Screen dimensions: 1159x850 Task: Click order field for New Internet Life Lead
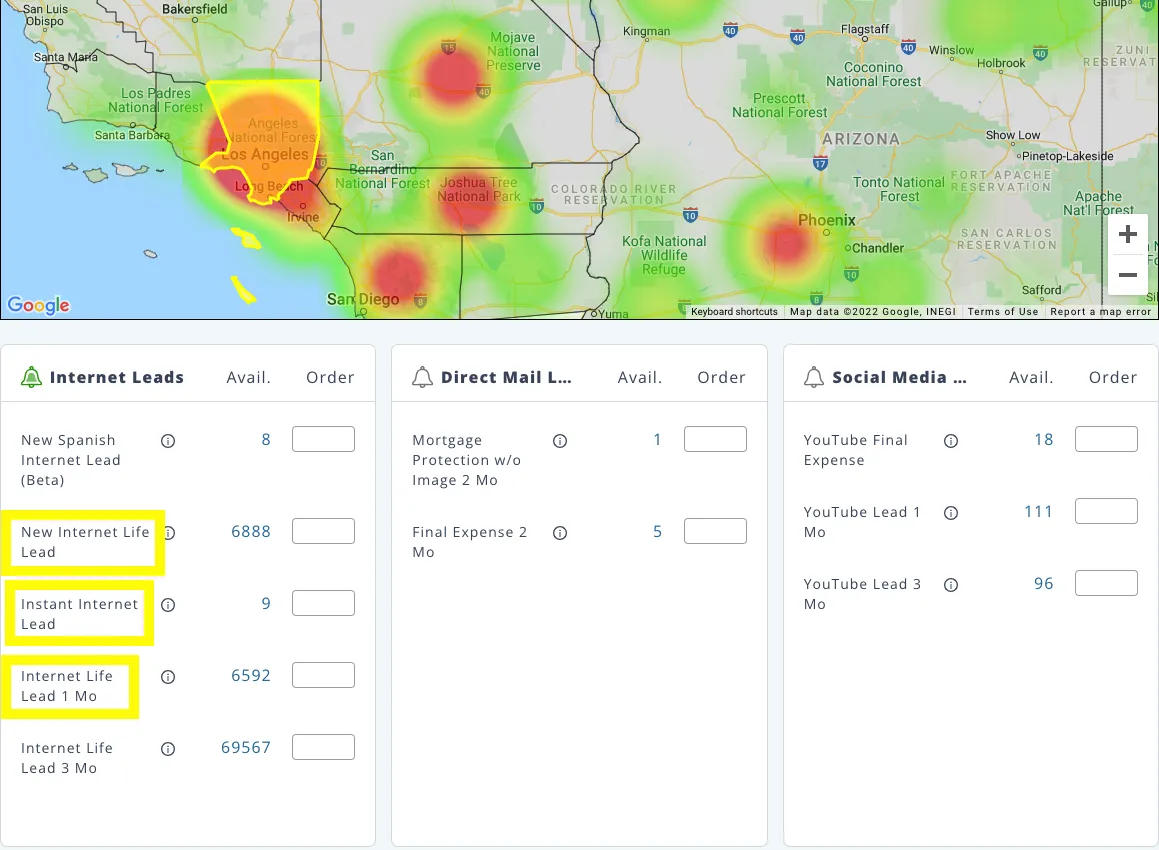point(323,531)
